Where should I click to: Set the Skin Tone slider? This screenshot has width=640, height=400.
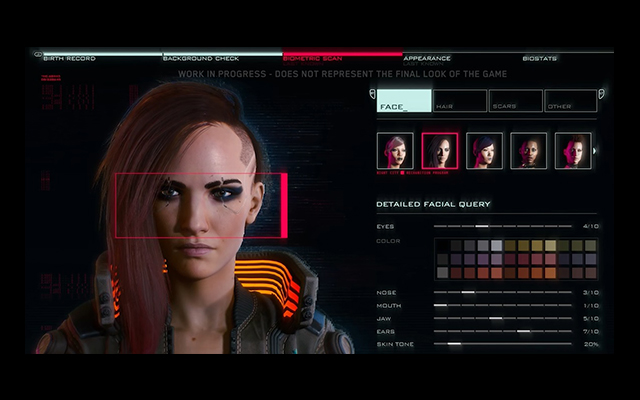tap(455, 344)
